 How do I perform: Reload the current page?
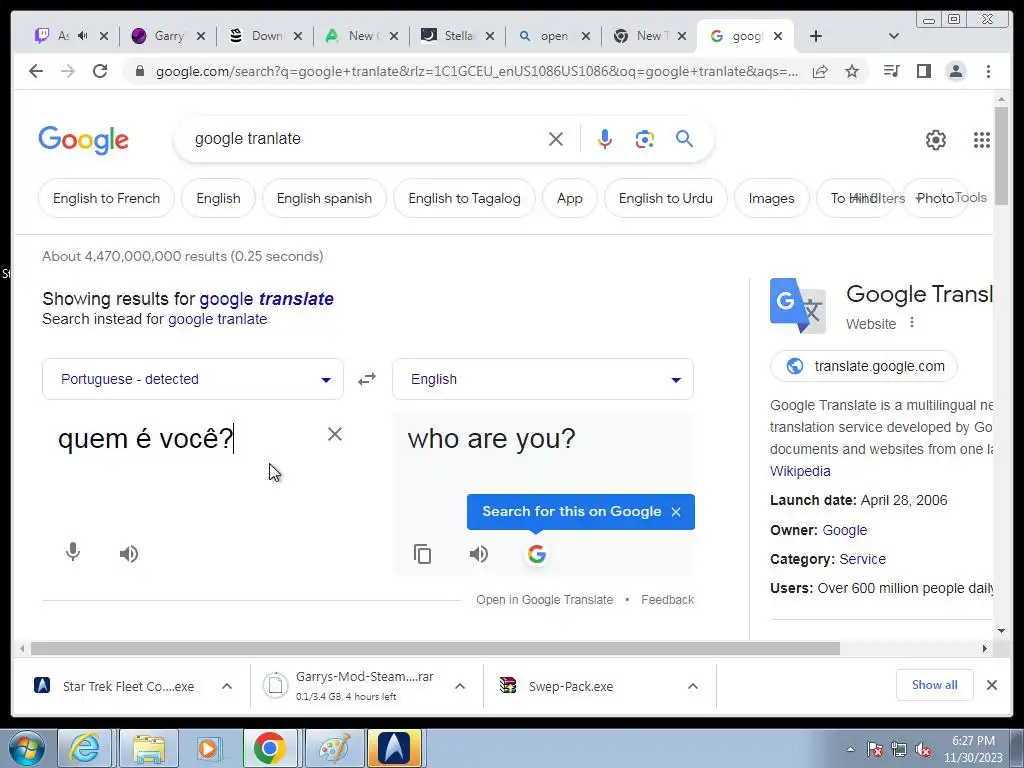point(100,71)
